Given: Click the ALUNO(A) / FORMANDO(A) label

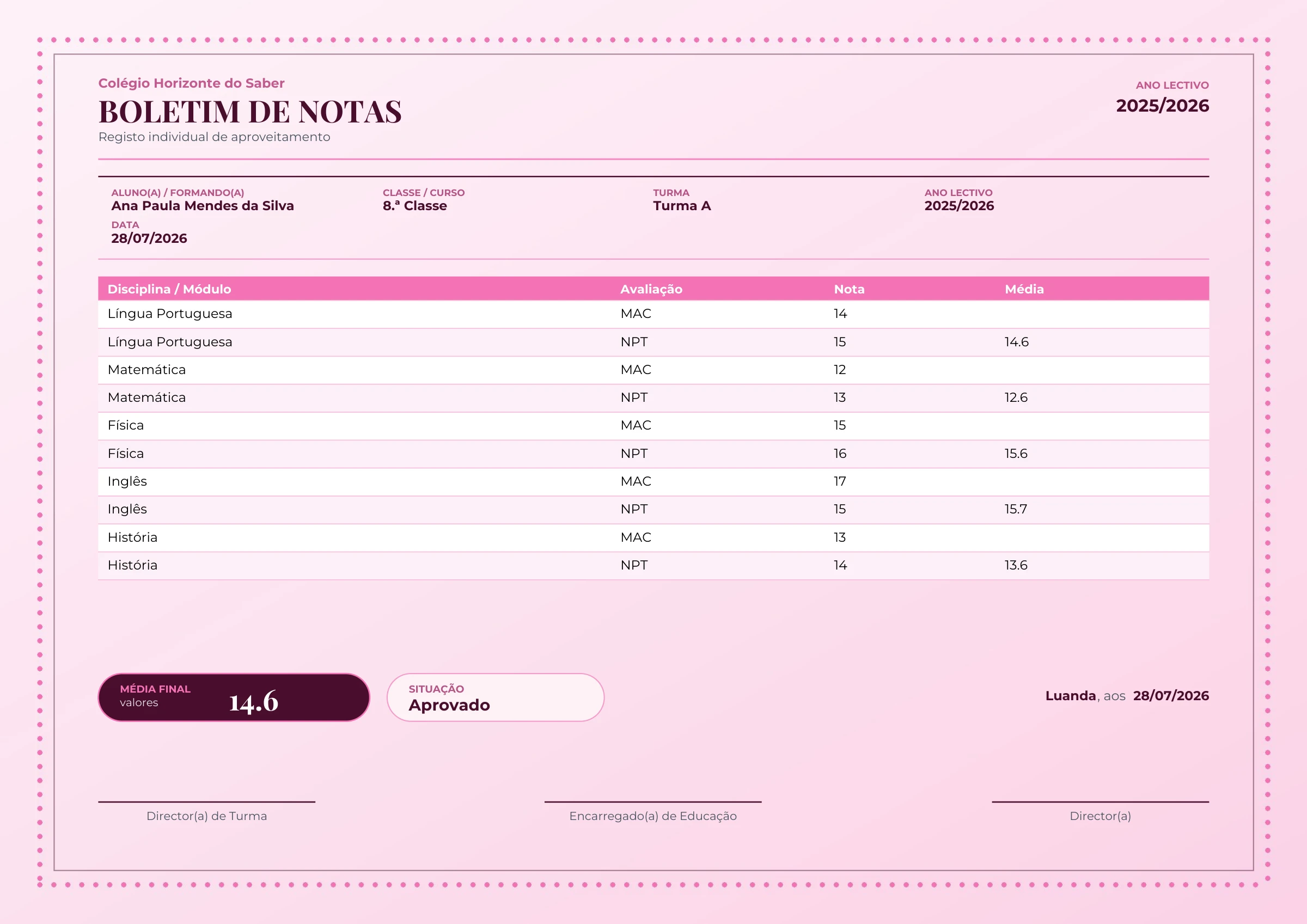Looking at the screenshot, I should point(178,193).
